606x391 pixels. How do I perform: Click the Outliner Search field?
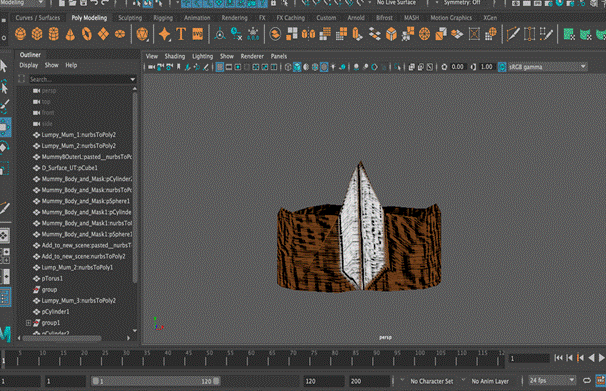point(79,79)
